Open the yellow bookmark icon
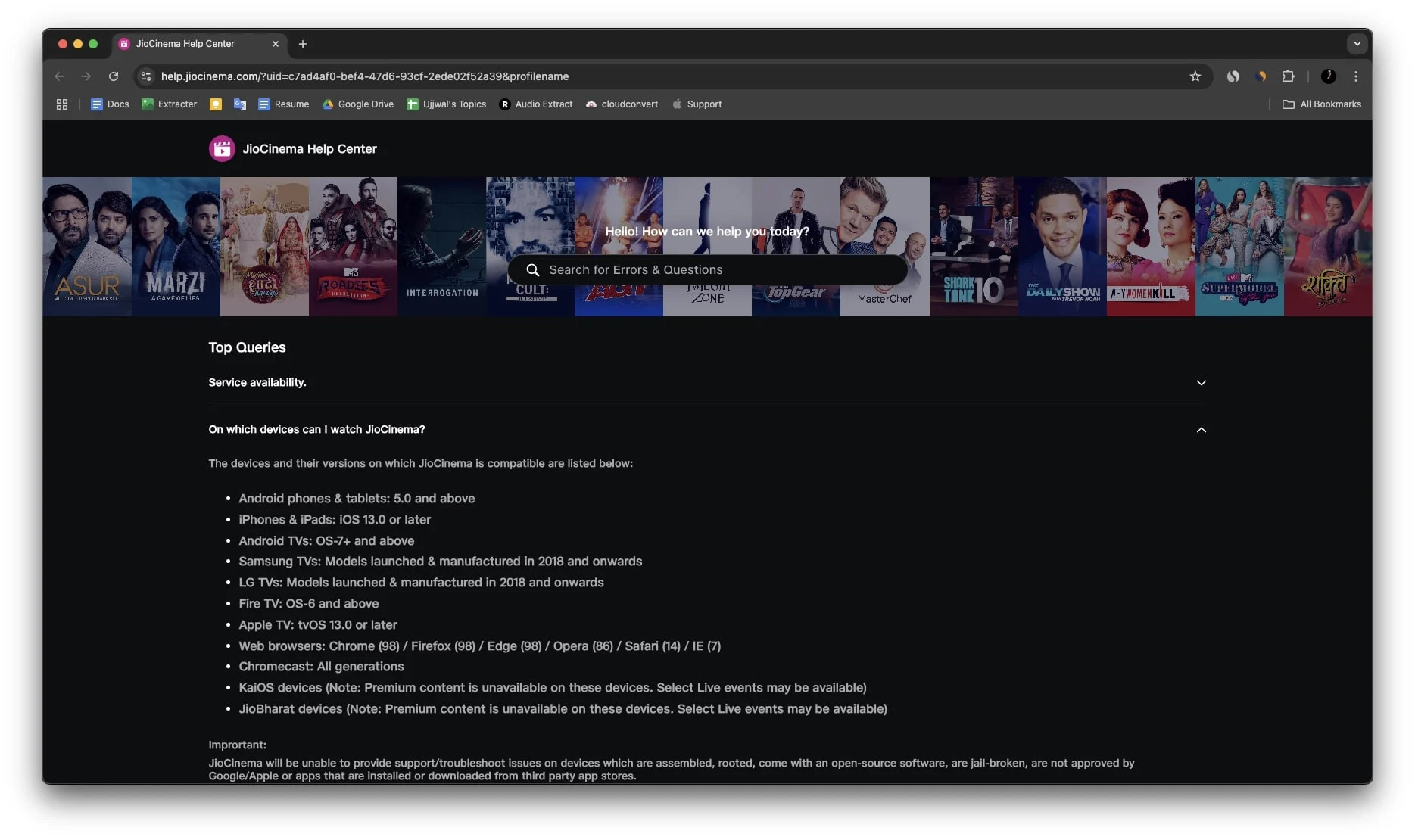This screenshot has width=1415, height=840. coord(216,104)
